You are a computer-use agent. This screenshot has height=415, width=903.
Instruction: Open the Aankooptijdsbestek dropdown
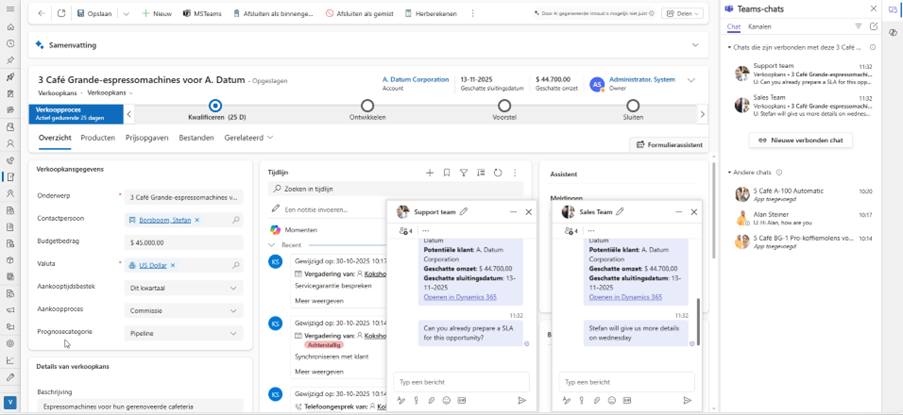[184, 288]
